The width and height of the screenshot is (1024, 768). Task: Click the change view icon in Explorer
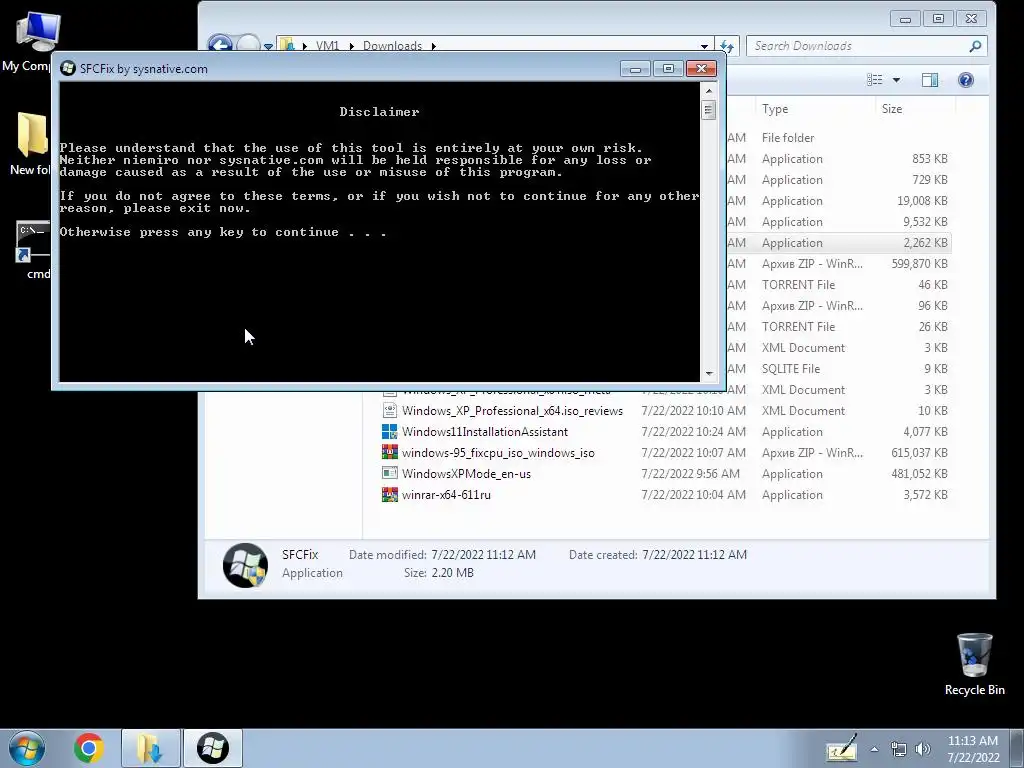[874, 80]
